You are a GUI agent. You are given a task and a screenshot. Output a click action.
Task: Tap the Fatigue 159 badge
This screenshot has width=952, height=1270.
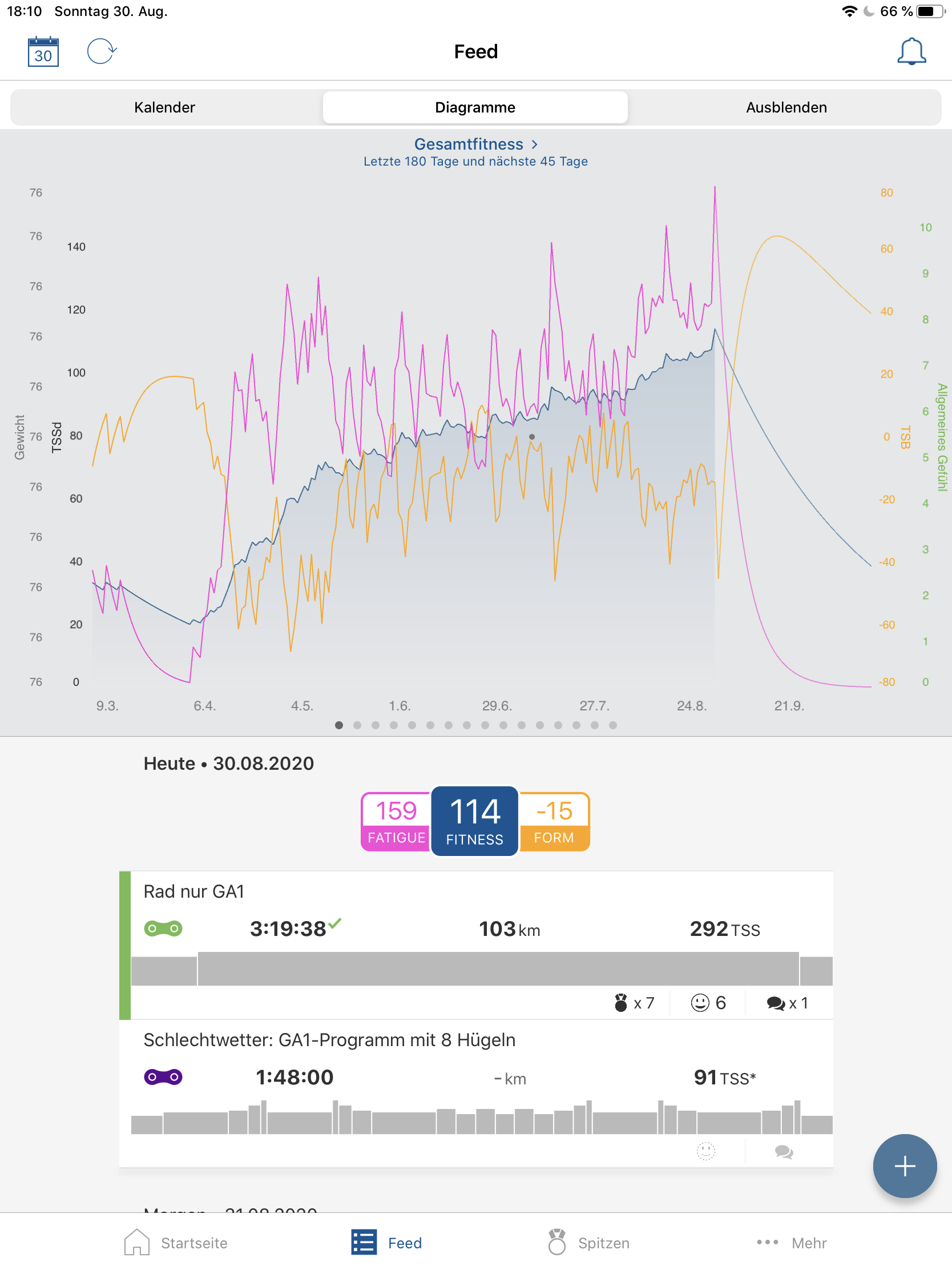click(396, 821)
